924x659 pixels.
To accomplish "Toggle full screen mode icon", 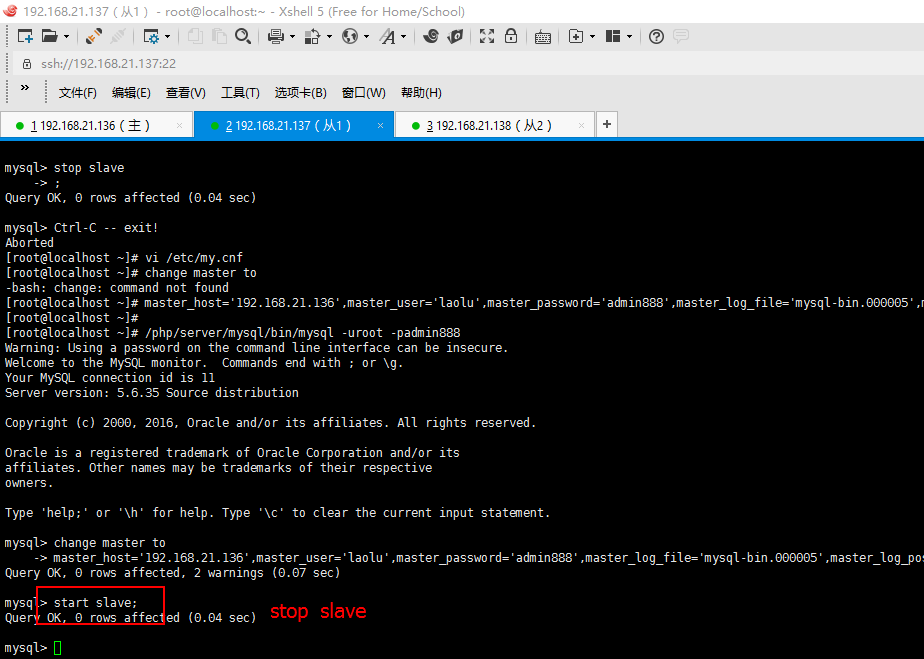I will click(x=487, y=37).
